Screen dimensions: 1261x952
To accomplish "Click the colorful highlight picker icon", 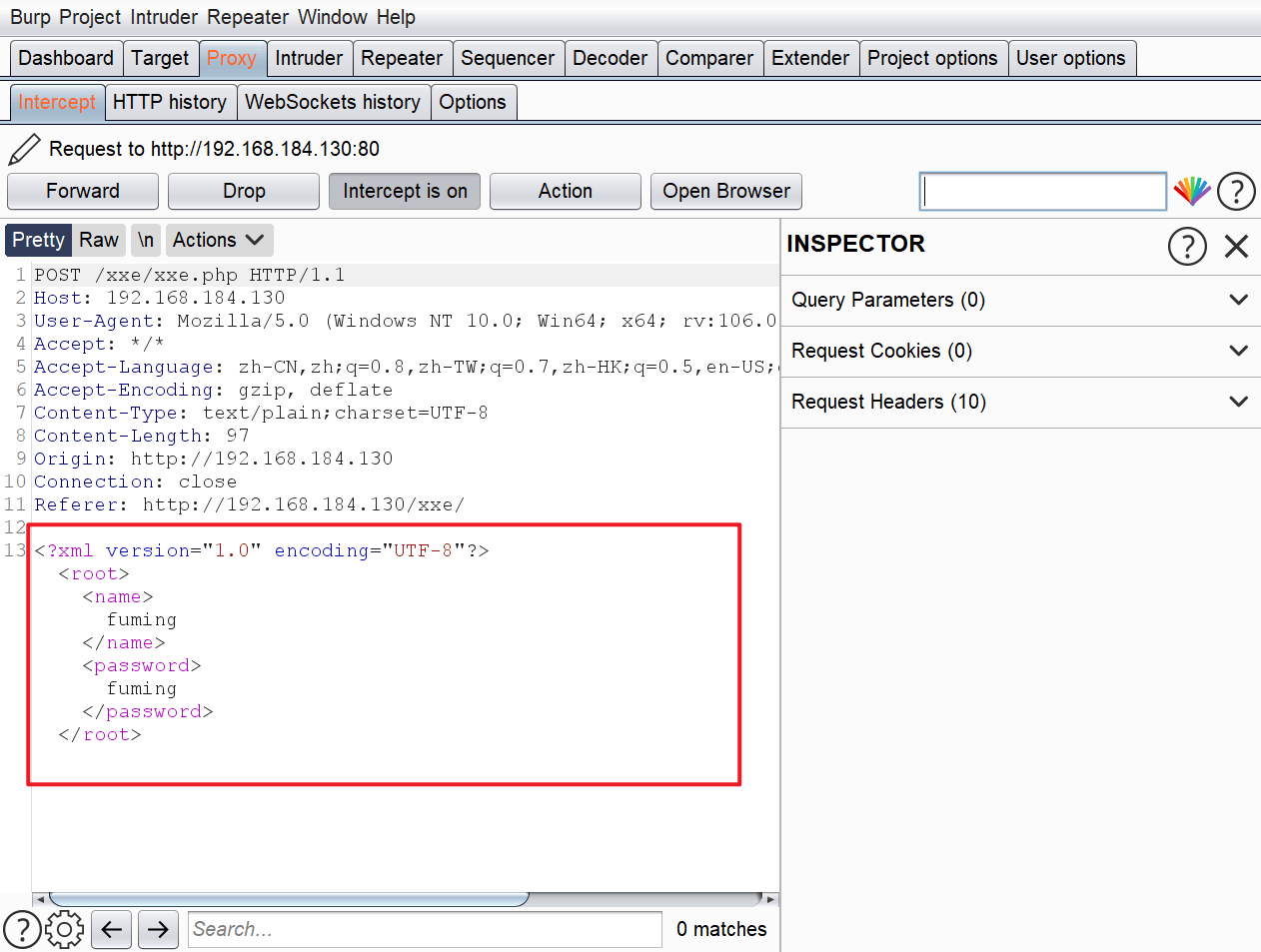I will 1191,191.
